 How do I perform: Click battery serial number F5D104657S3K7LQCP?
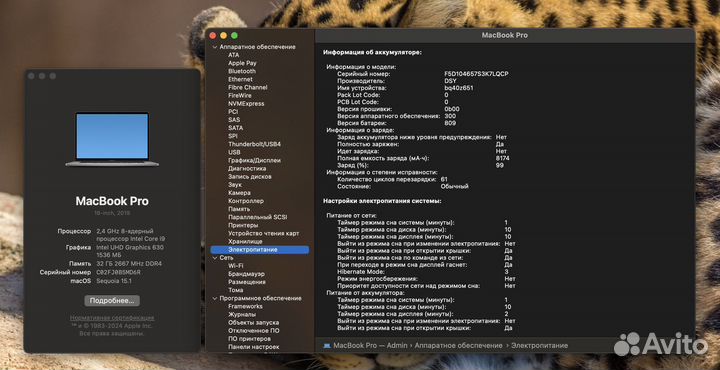click(476, 74)
